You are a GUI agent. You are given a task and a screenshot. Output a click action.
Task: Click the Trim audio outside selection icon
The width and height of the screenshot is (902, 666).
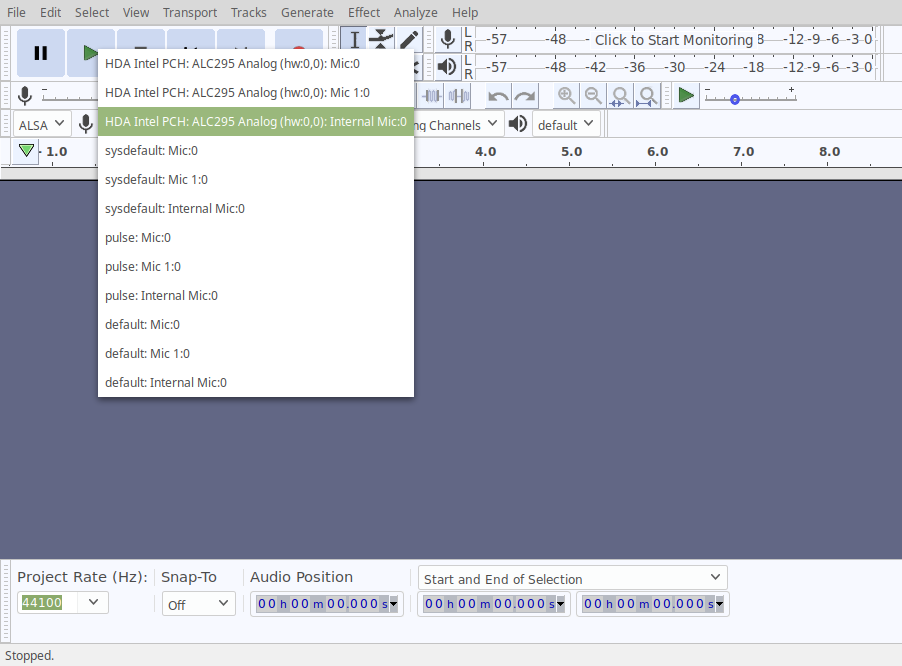(x=431, y=96)
